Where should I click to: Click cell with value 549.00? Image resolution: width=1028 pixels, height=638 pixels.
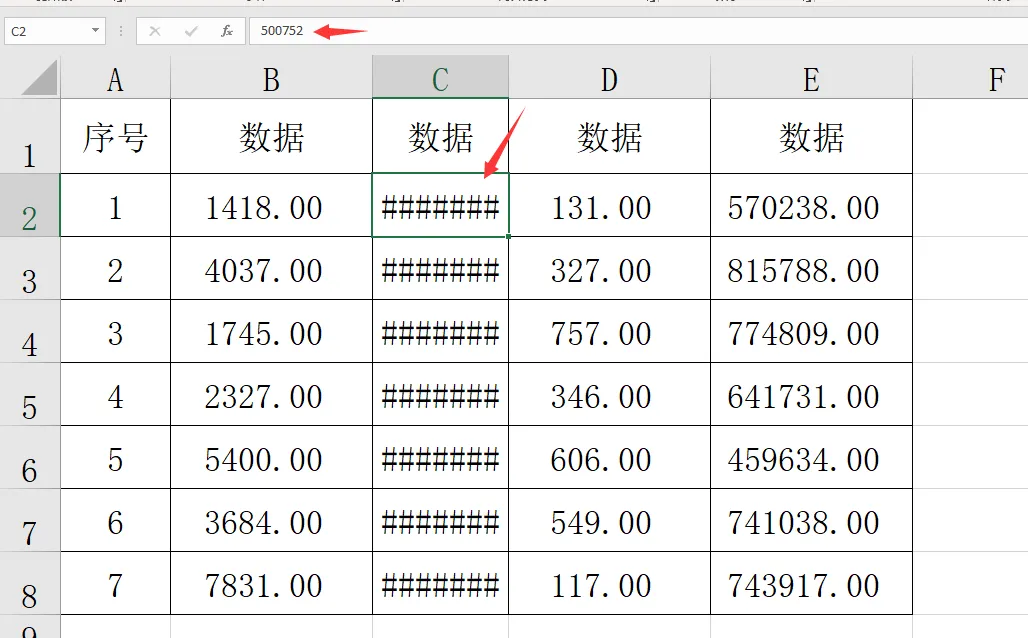610,520
